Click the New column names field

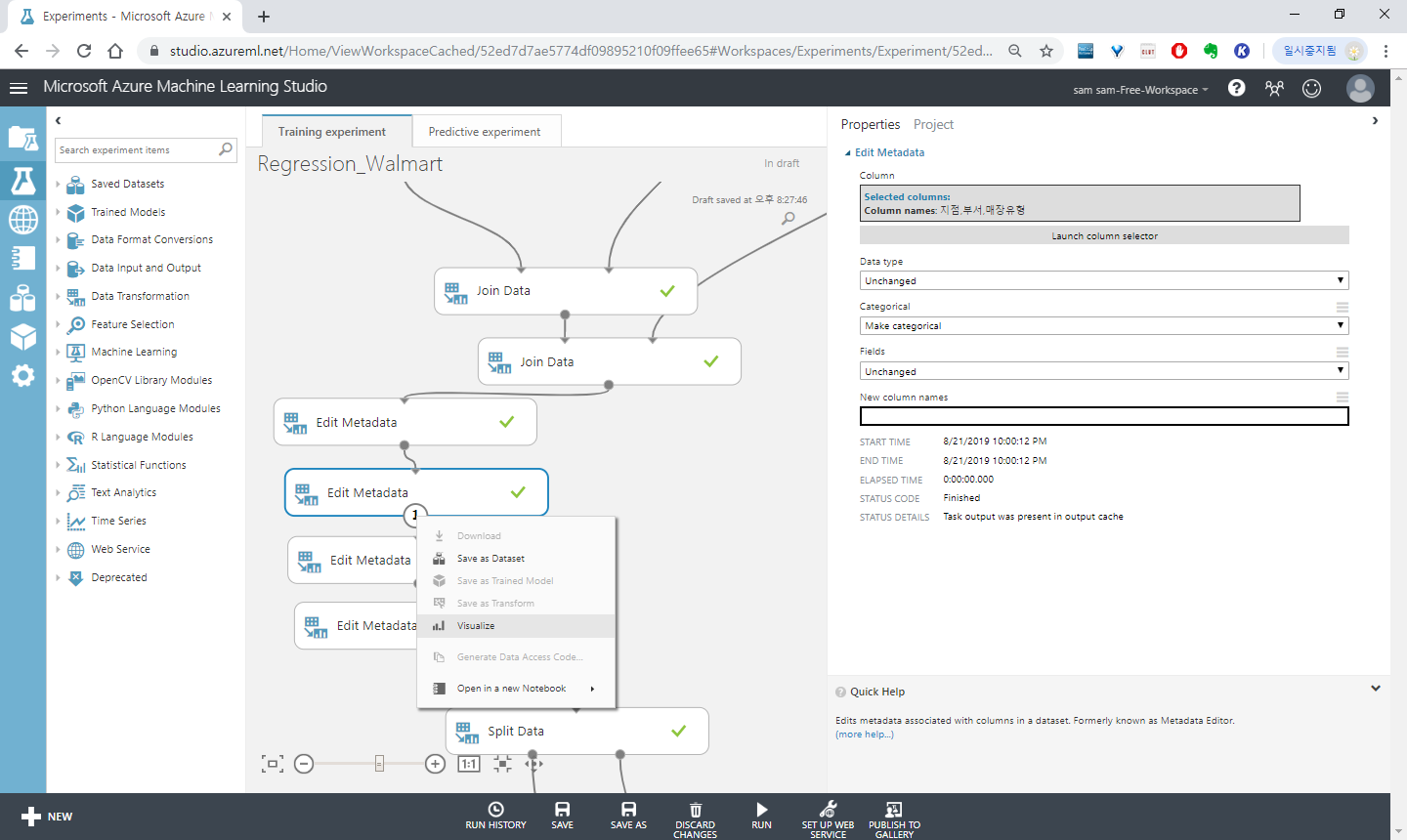(x=1104, y=416)
